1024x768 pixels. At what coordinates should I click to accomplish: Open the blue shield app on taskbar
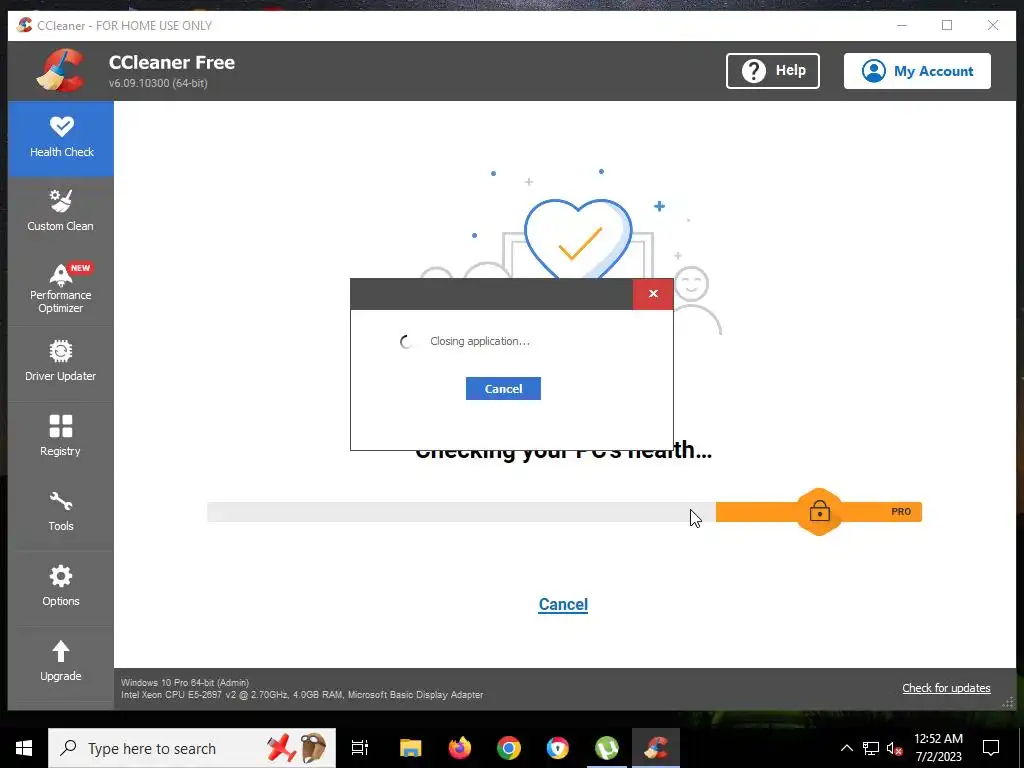[558, 748]
